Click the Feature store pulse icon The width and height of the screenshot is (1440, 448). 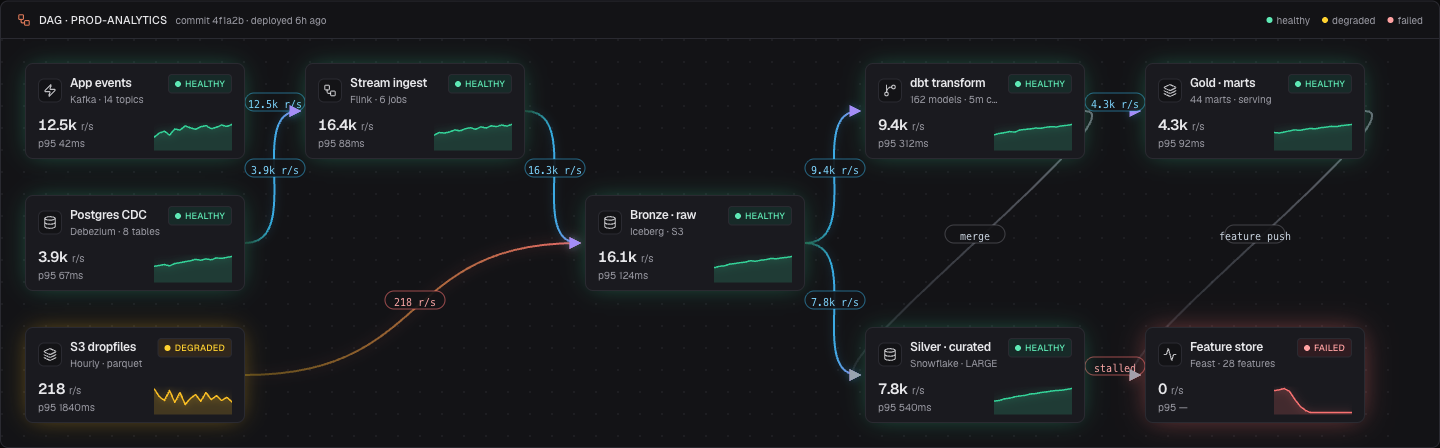1169,353
